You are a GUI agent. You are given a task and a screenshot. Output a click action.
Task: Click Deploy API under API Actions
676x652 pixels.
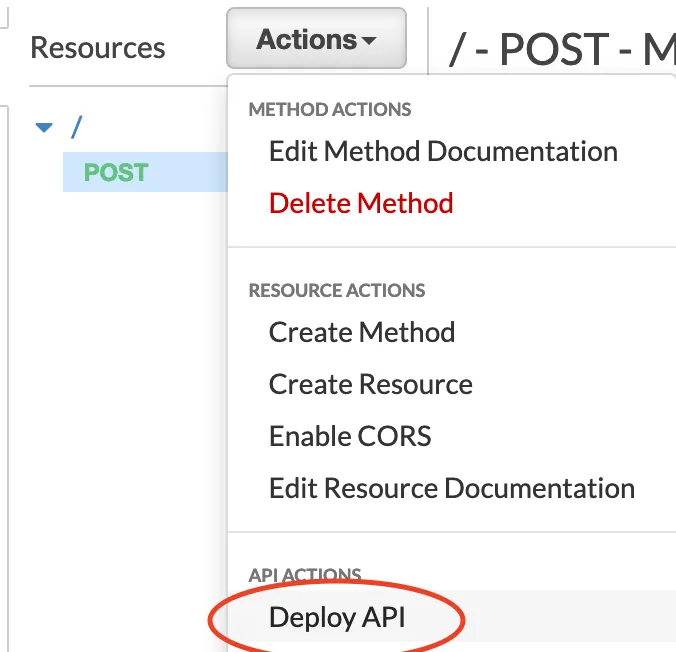pyautogui.click(x=337, y=618)
